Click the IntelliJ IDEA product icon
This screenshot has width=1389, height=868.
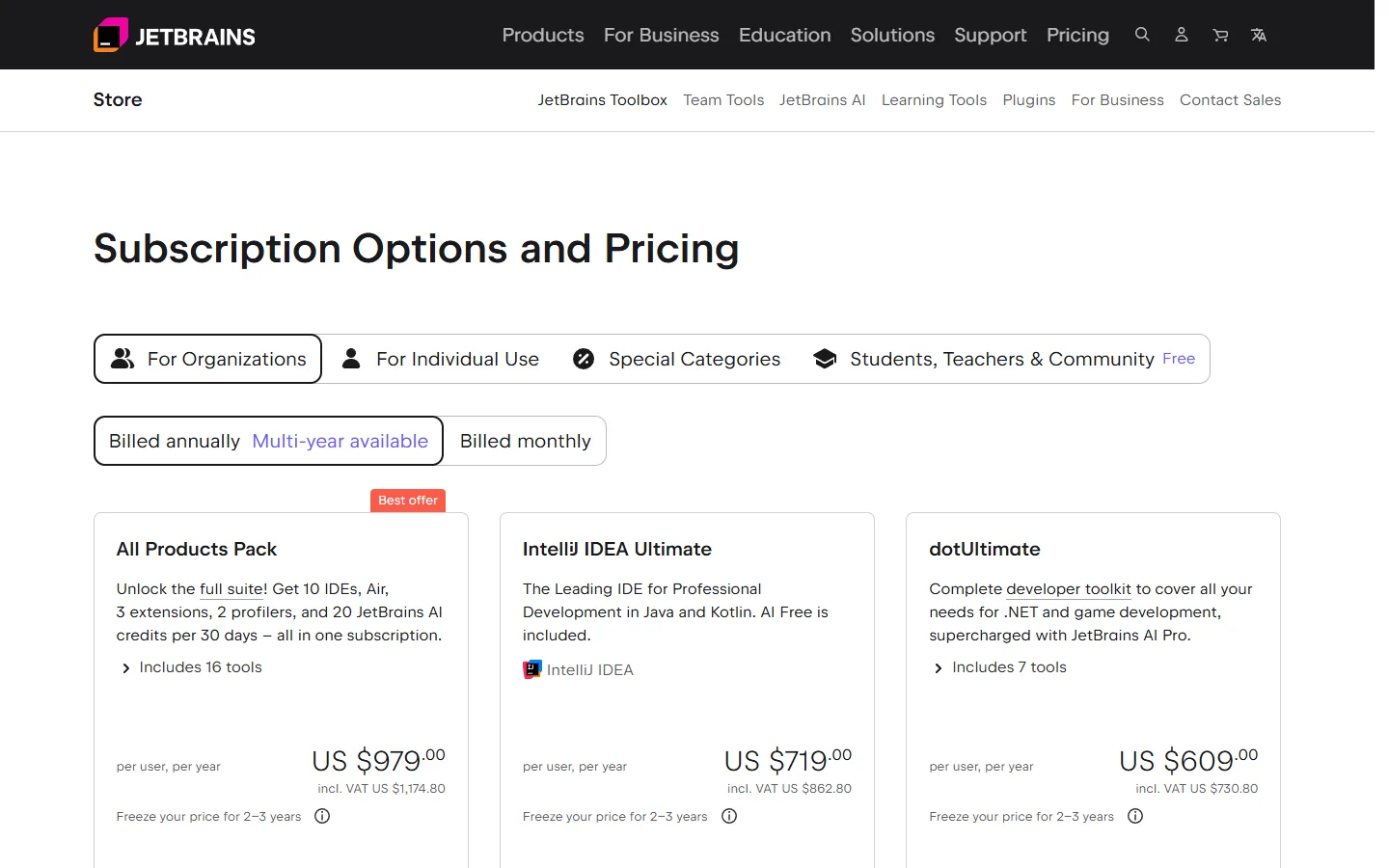(x=532, y=669)
